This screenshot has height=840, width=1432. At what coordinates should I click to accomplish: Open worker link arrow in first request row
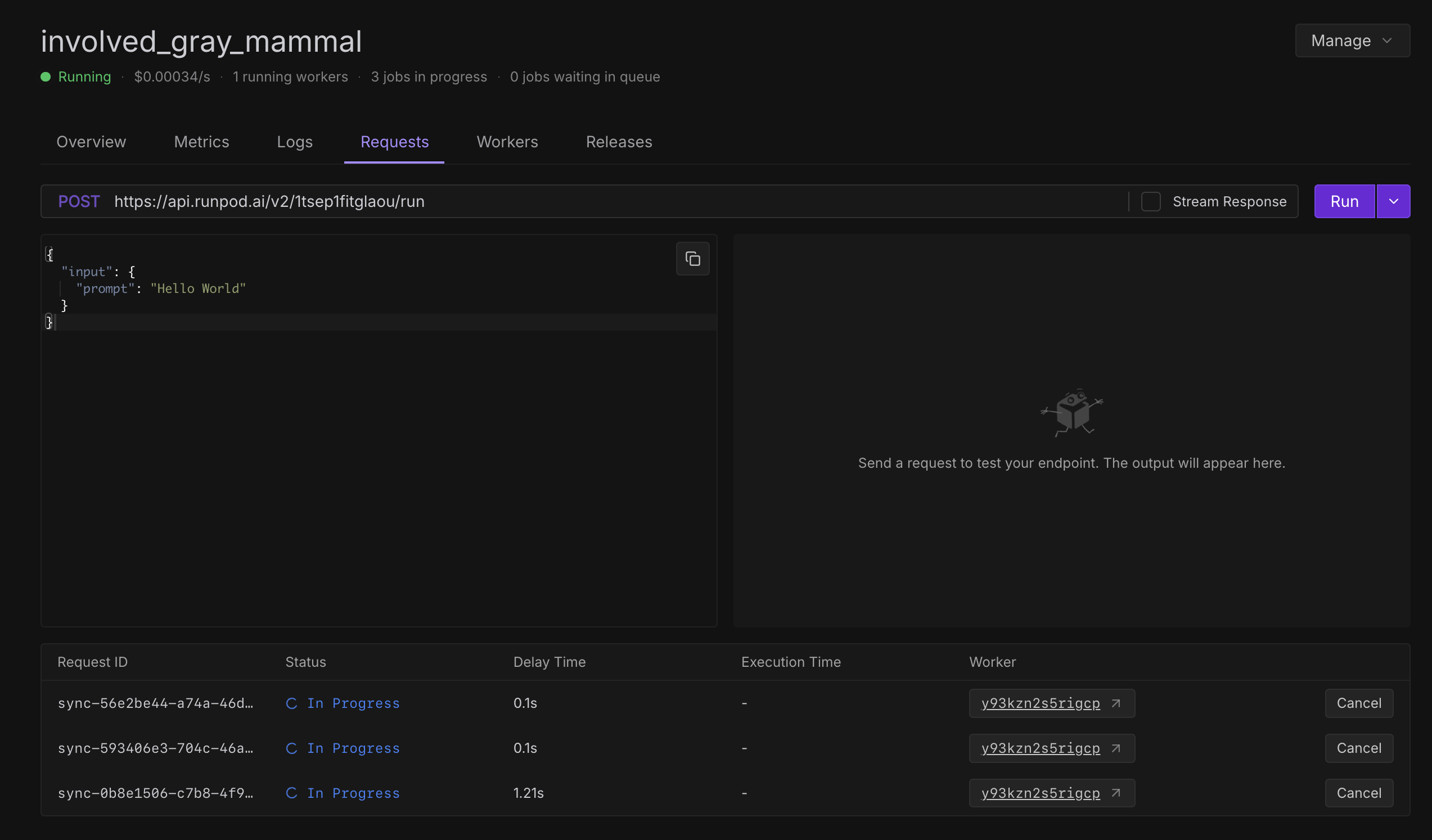tap(1115, 703)
